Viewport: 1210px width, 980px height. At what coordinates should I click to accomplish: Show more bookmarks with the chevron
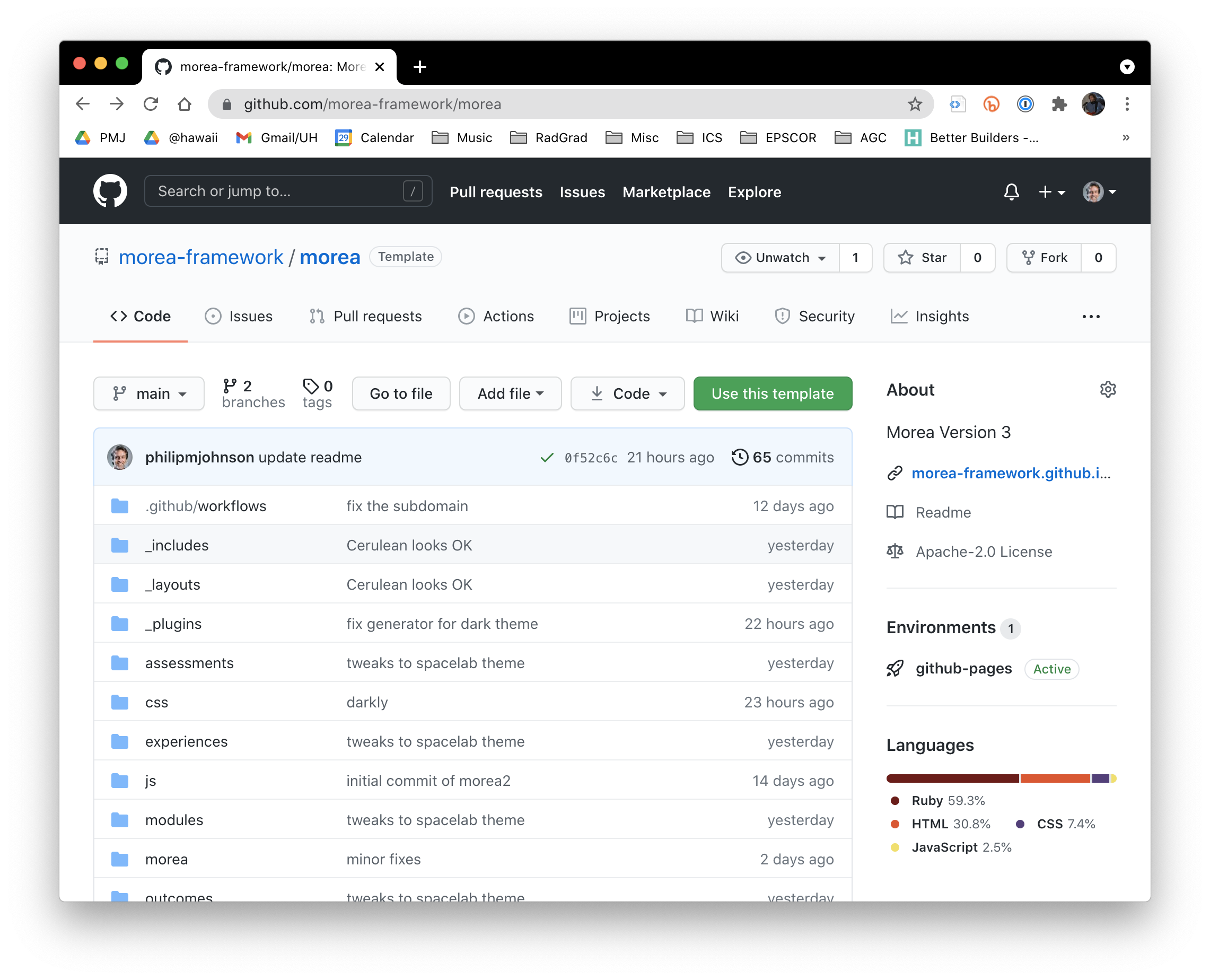tap(1125, 137)
